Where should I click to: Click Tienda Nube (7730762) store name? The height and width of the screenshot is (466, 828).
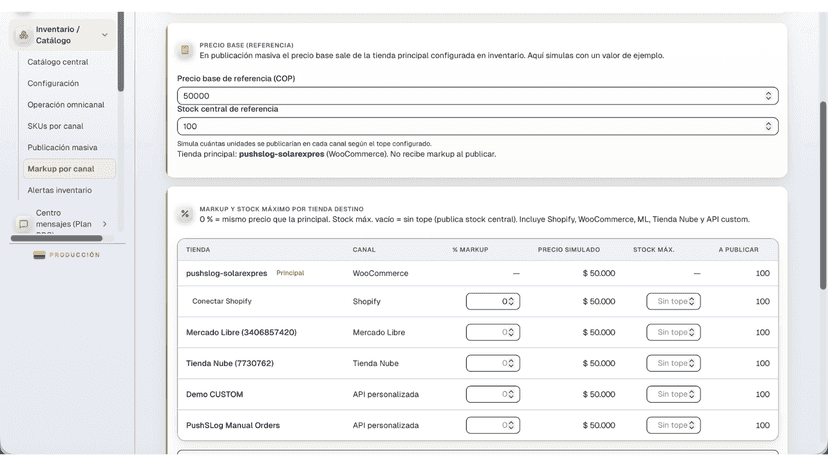(x=230, y=363)
